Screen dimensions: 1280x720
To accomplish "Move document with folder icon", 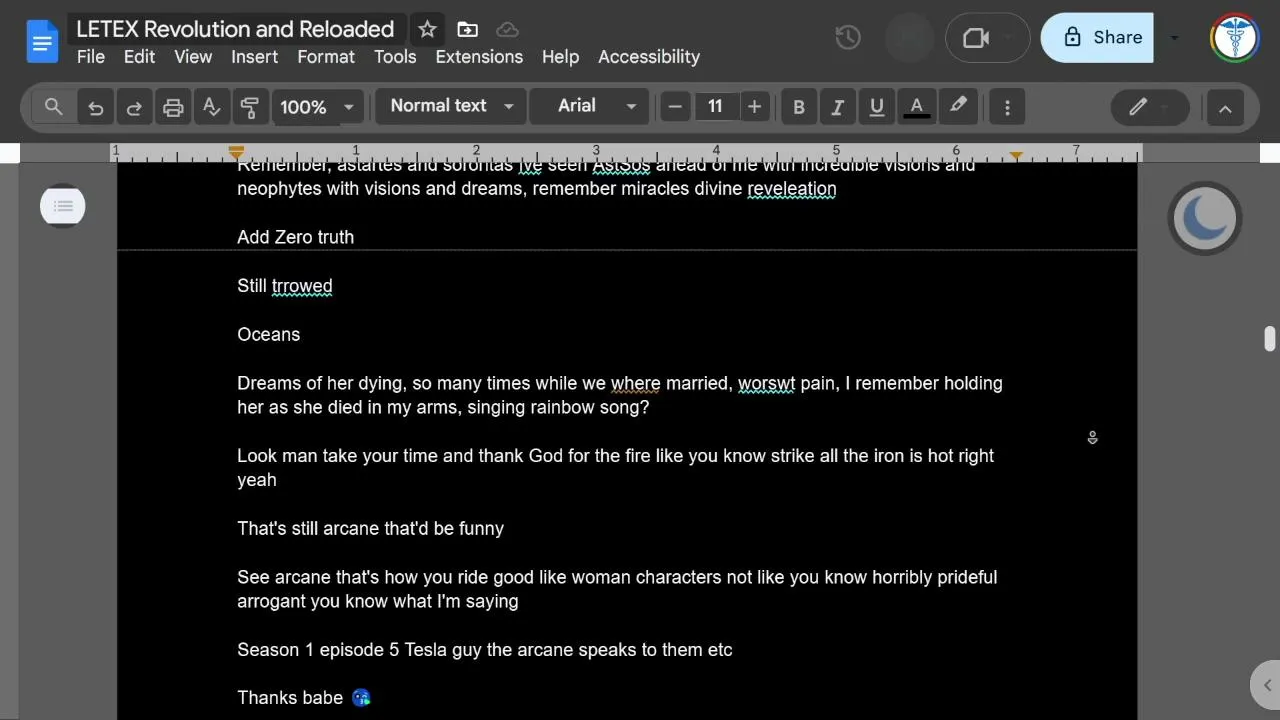I will click(467, 29).
